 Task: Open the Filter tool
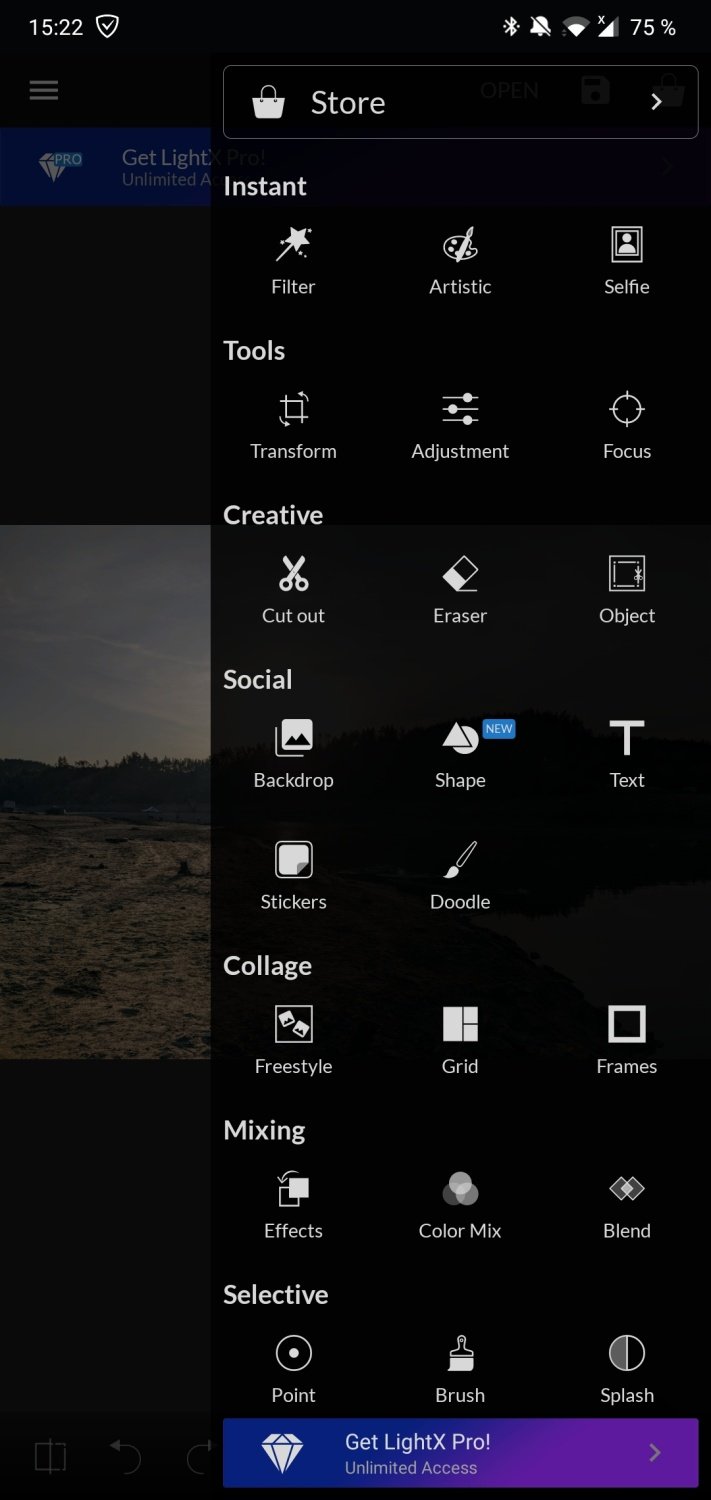coord(293,260)
